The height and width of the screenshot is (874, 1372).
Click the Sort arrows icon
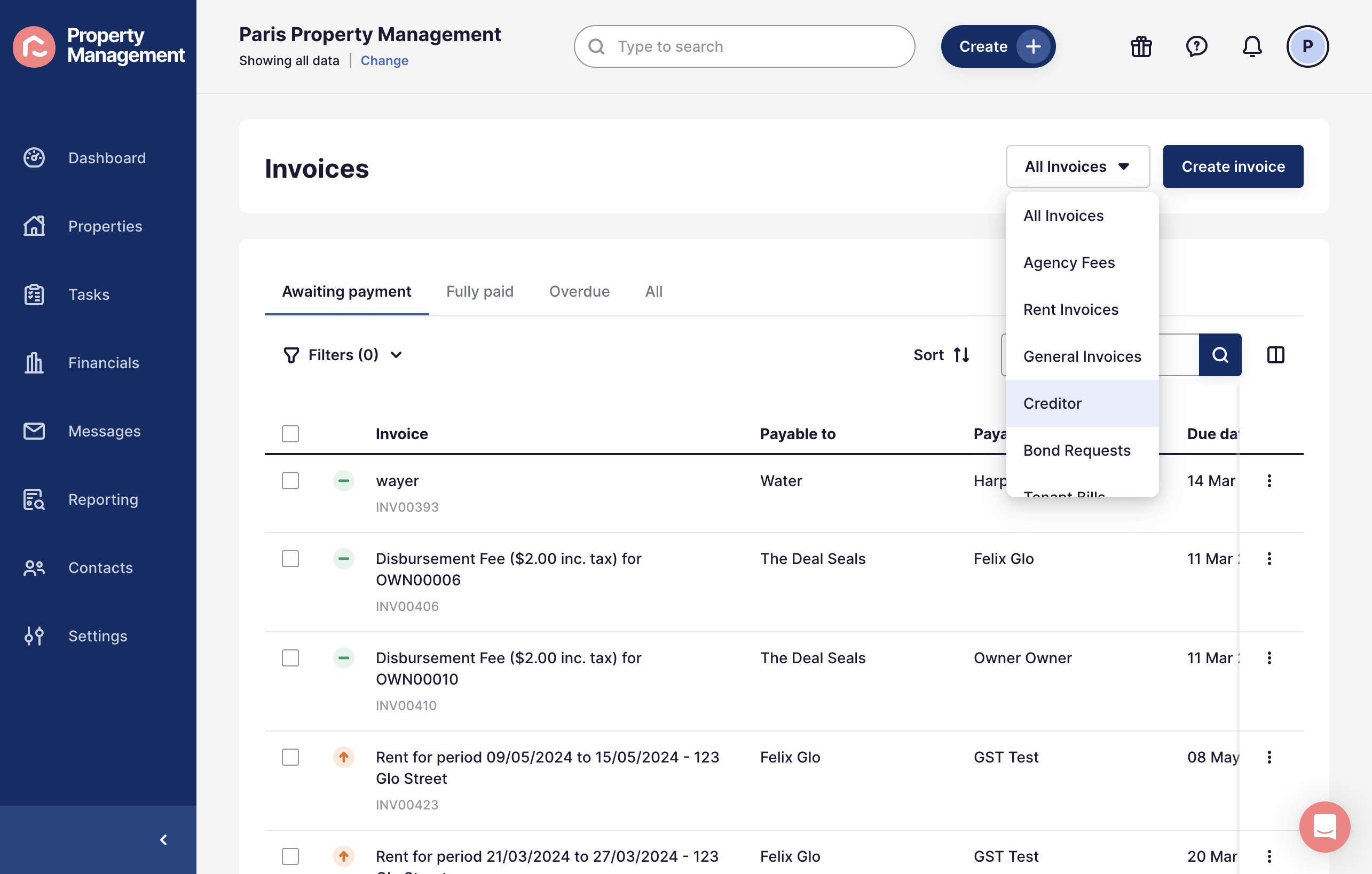962,355
